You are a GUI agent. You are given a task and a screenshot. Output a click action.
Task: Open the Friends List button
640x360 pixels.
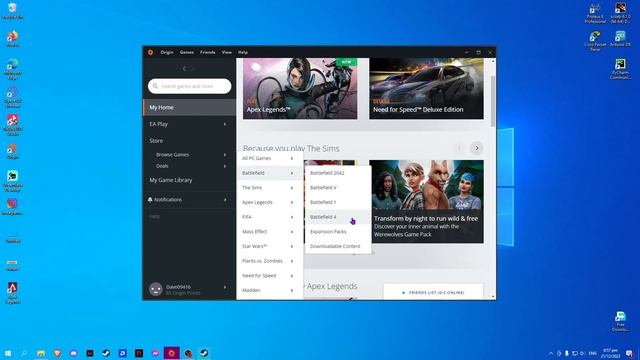pos(433,292)
